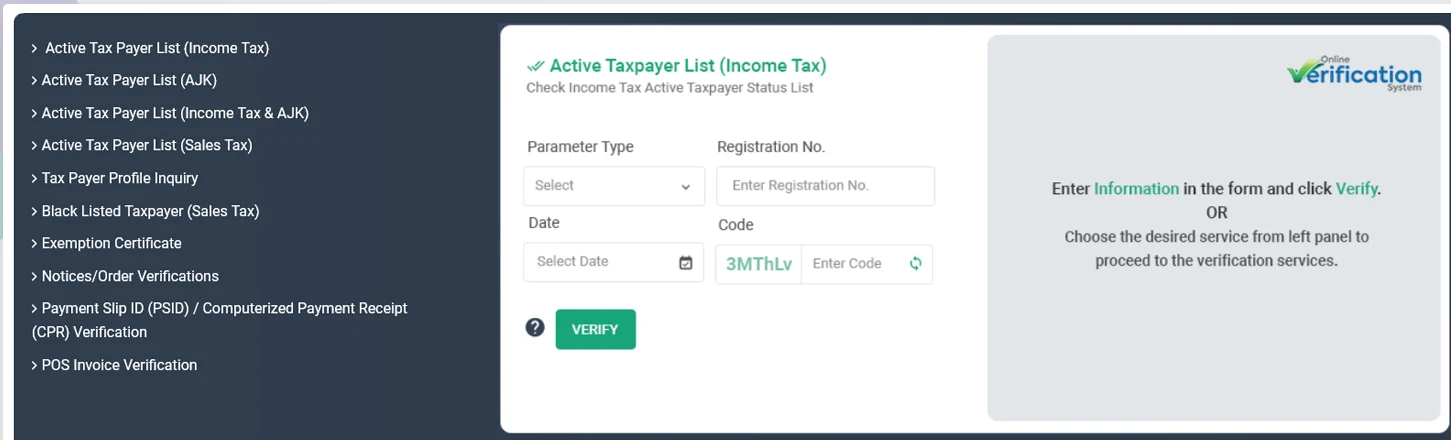The width and height of the screenshot is (1451, 440).
Task: Click the double-check icon beside heading
Action: 535,66
